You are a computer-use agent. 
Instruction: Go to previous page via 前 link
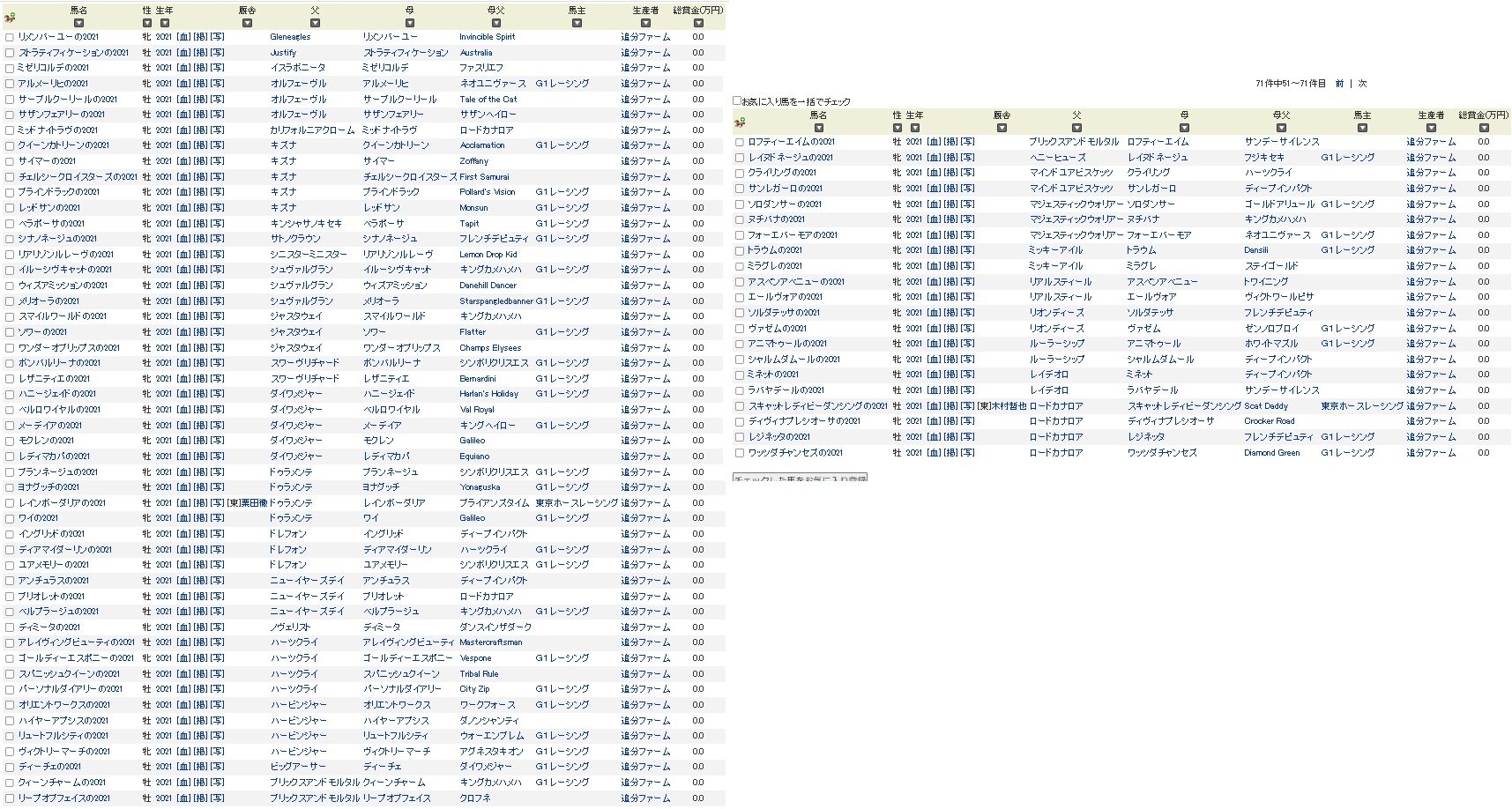pos(1339,84)
